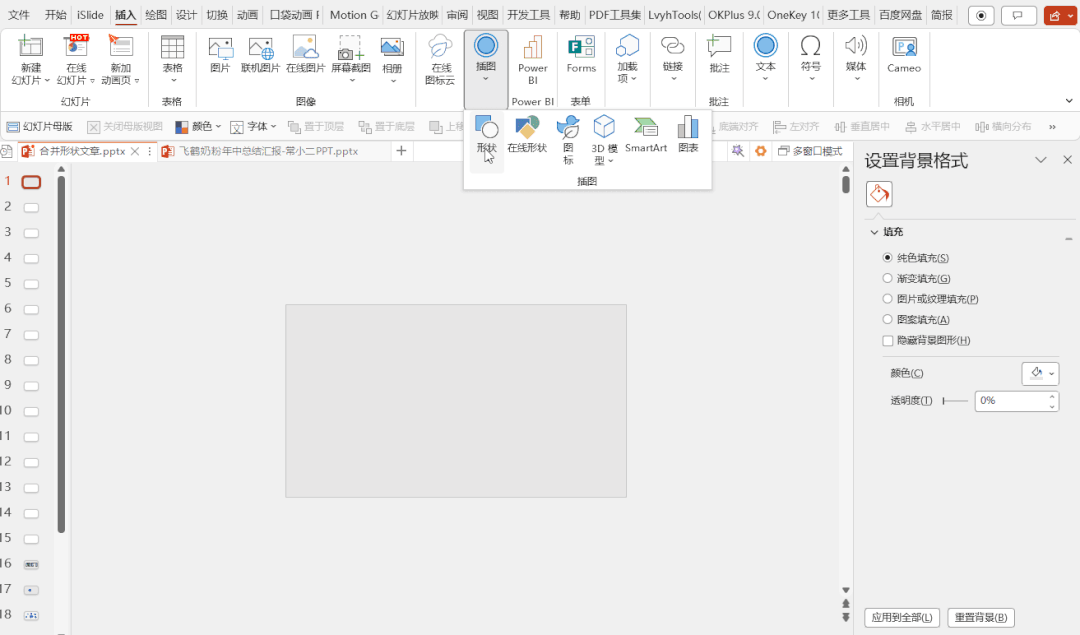Select slide thumbnail 16
The image size is (1080, 635).
click(31, 564)
